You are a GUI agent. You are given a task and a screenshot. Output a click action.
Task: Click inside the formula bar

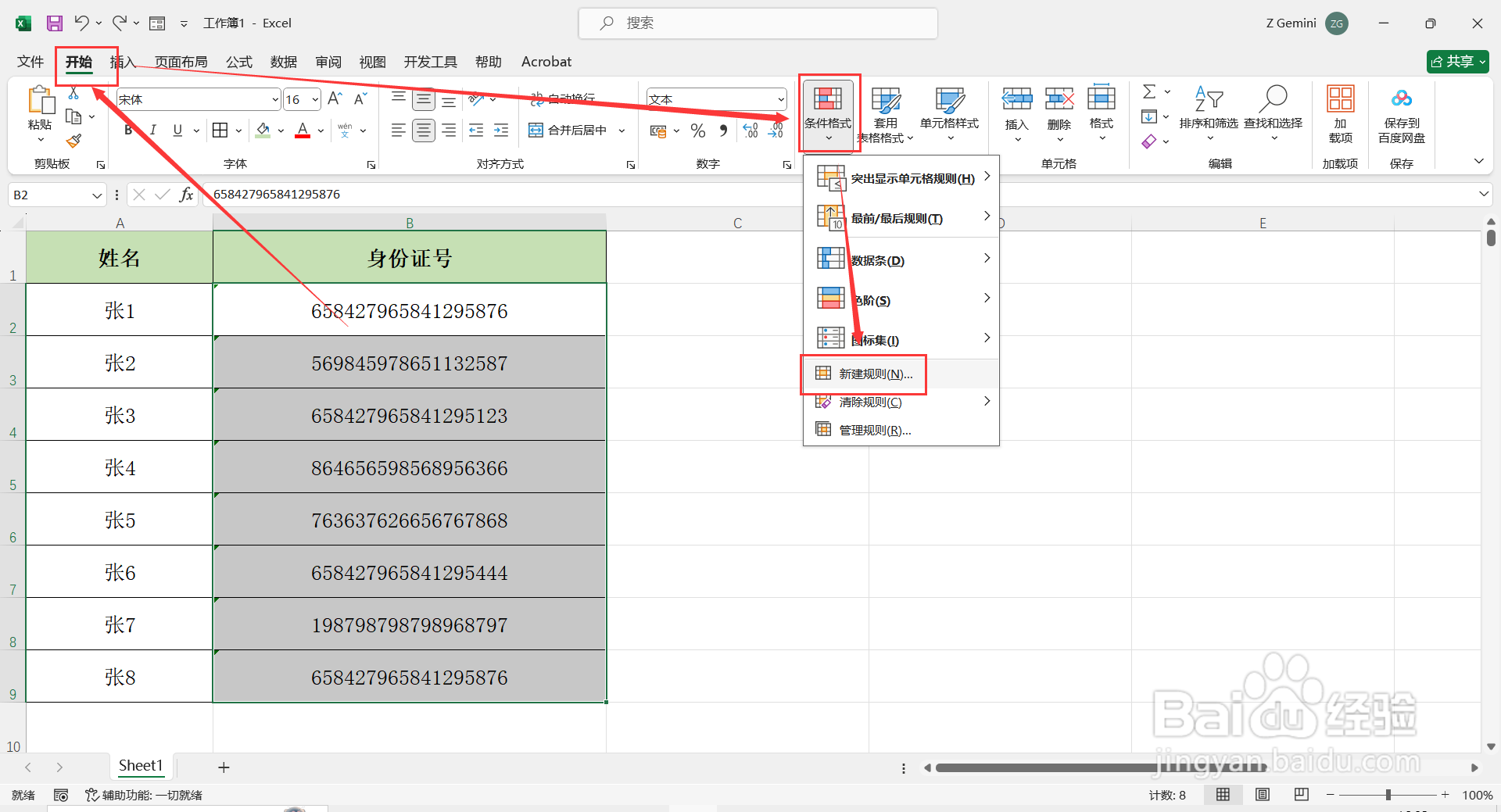click(x=469, y=194)
